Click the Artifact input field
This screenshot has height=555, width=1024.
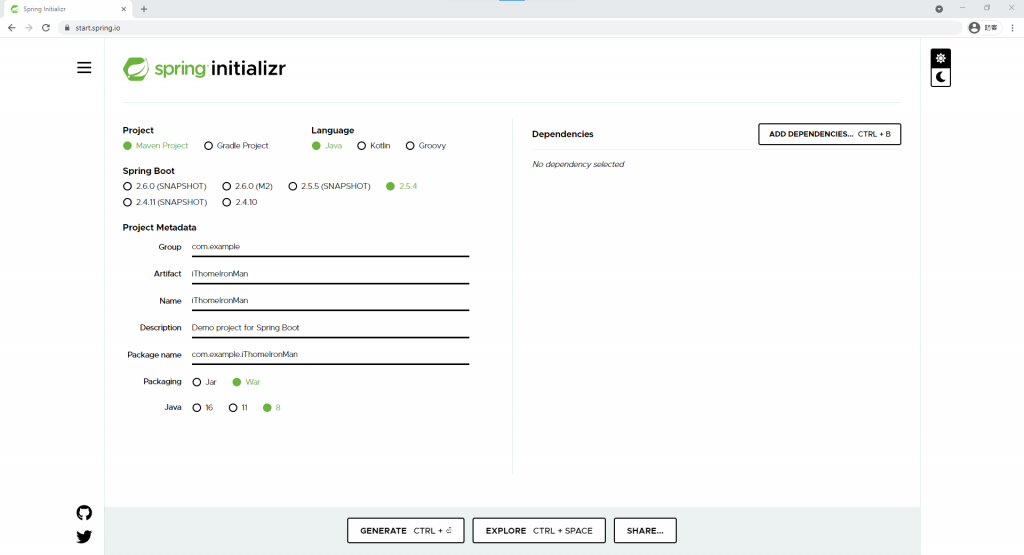330,274
